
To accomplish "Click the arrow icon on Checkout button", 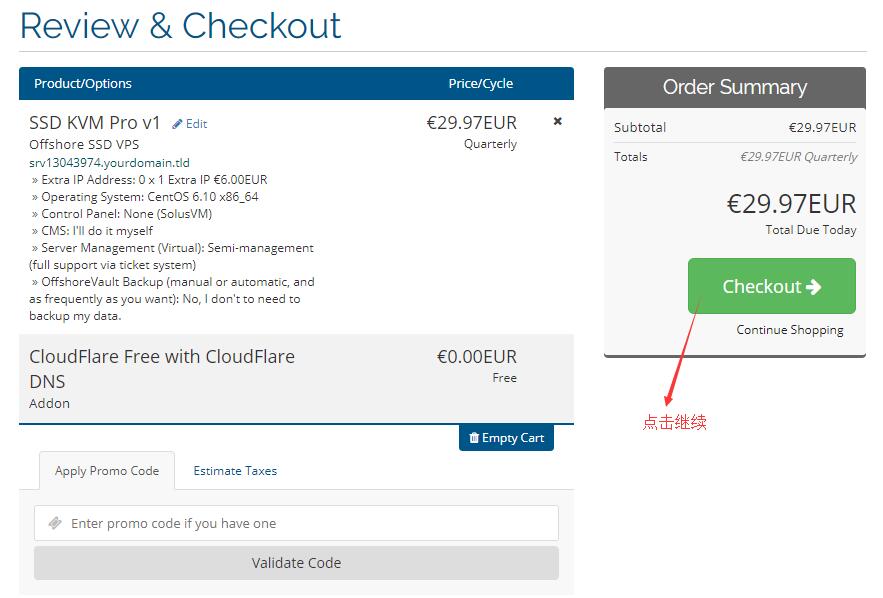I will (x=813, y=287).
